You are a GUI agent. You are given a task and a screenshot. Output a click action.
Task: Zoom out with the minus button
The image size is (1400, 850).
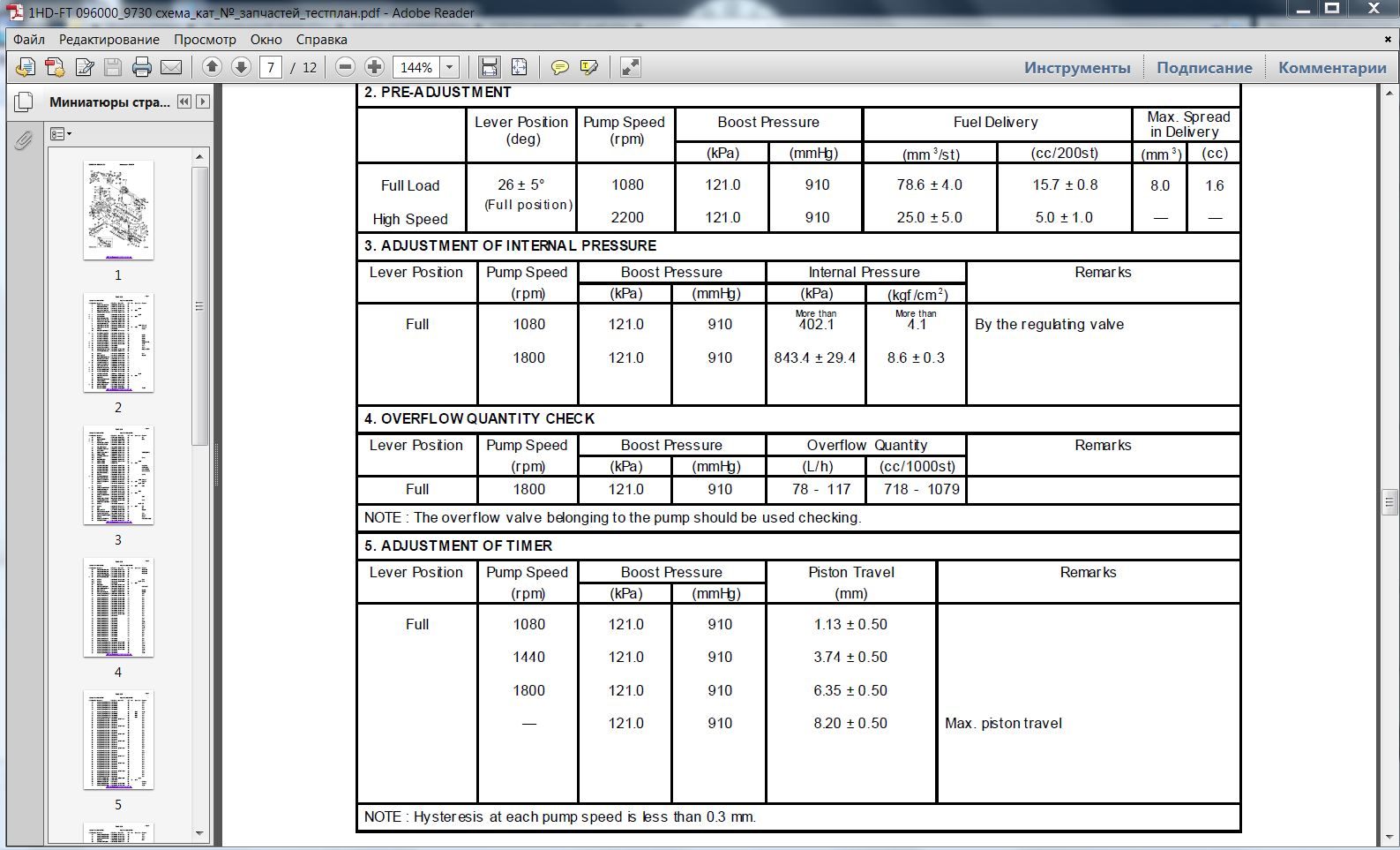[x=346, y=67]
